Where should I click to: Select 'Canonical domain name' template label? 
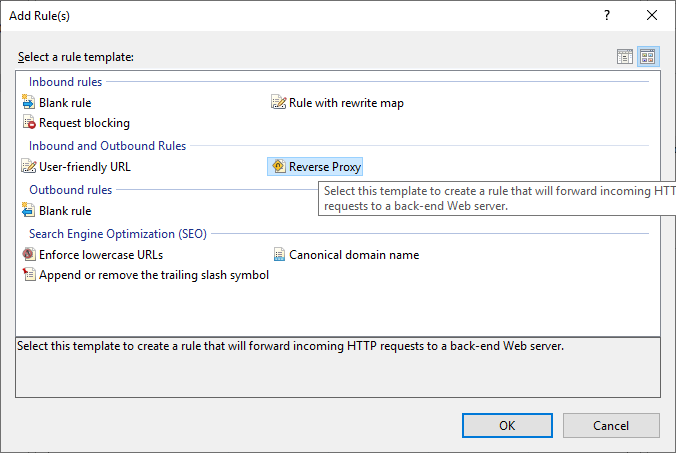(x=354, y=255)
